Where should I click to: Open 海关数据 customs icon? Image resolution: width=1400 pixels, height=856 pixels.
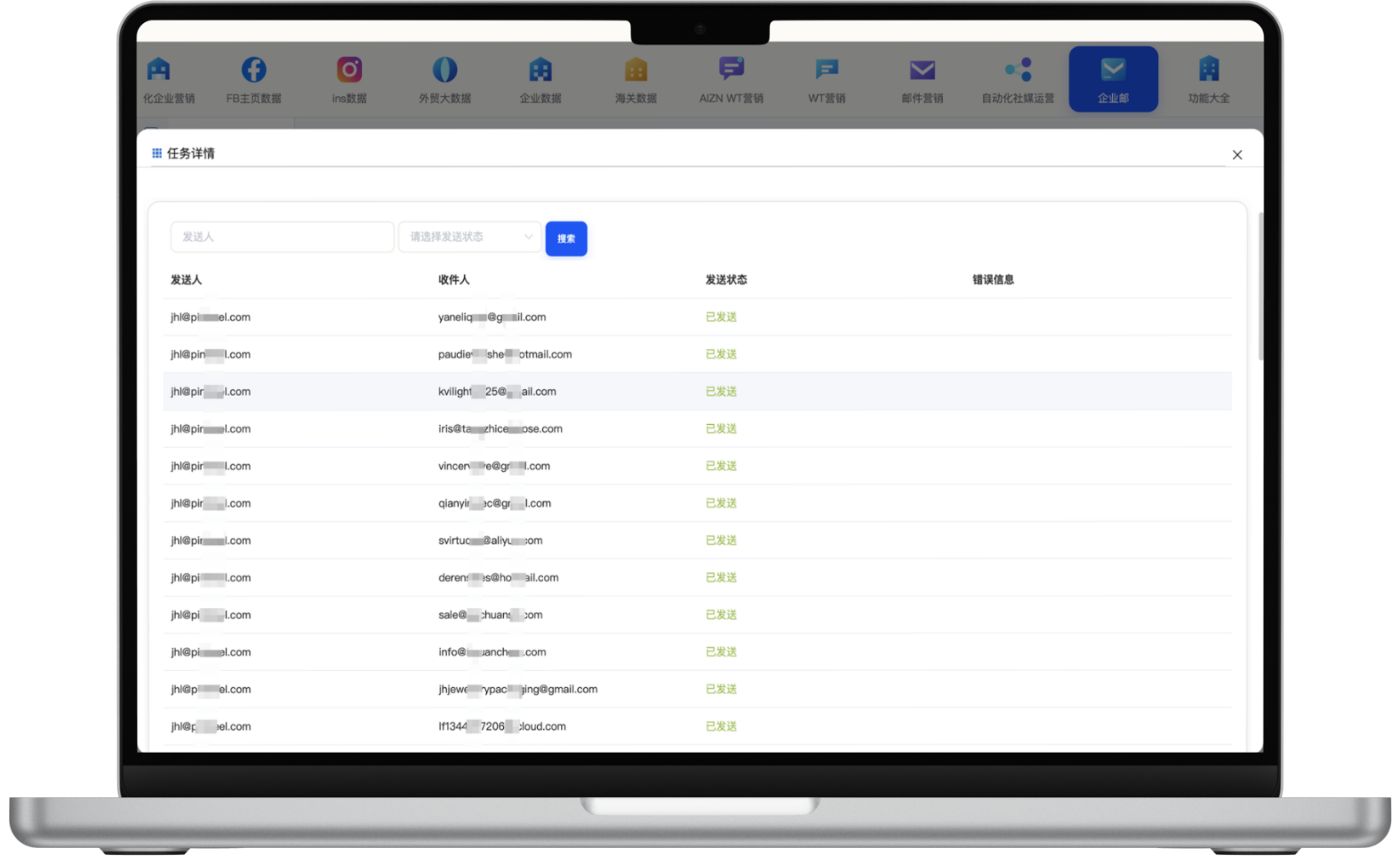coord(636,69)
